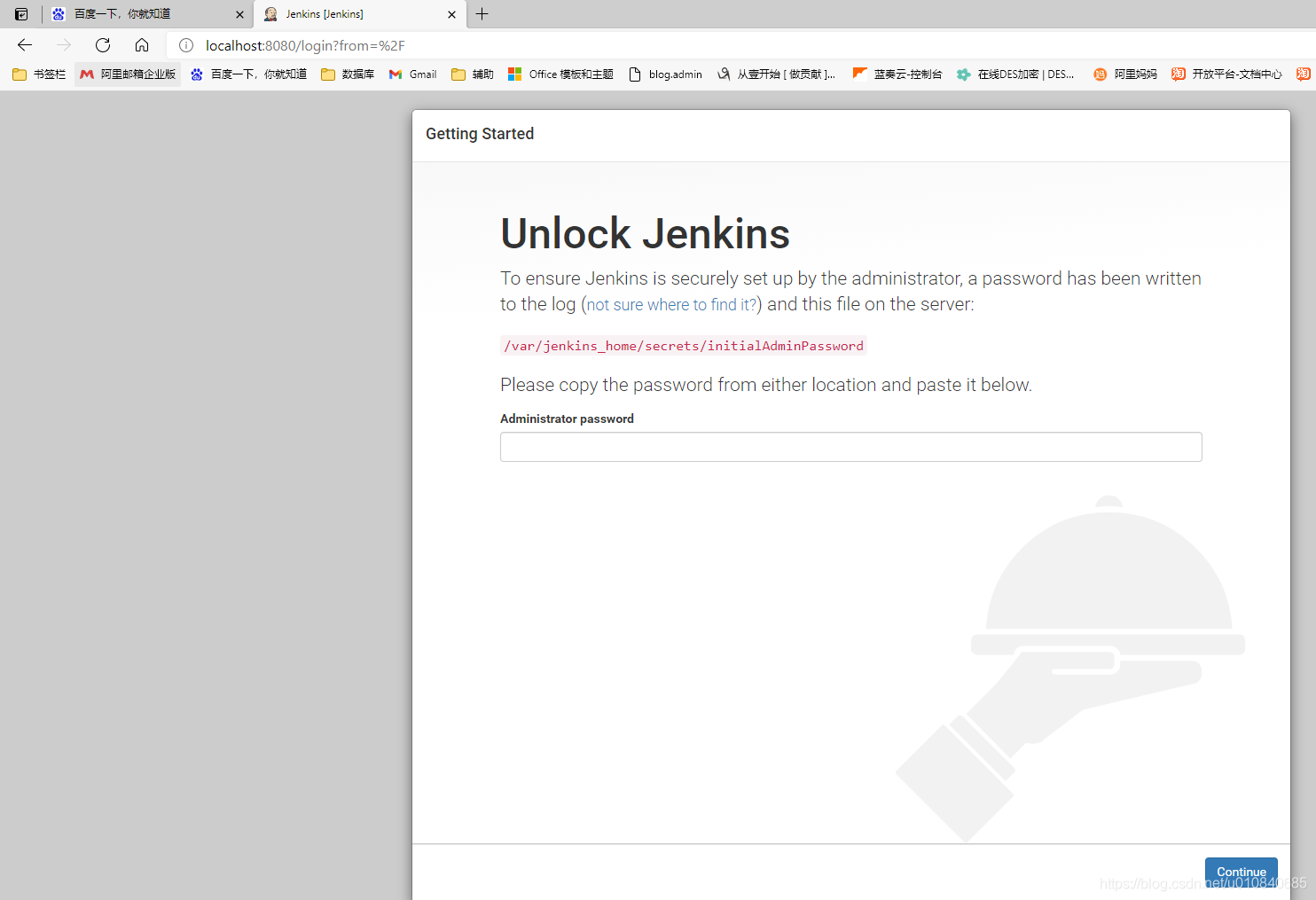Open the 数据库 bookmark folder
1316x900 pixels.
coord(348,74)
